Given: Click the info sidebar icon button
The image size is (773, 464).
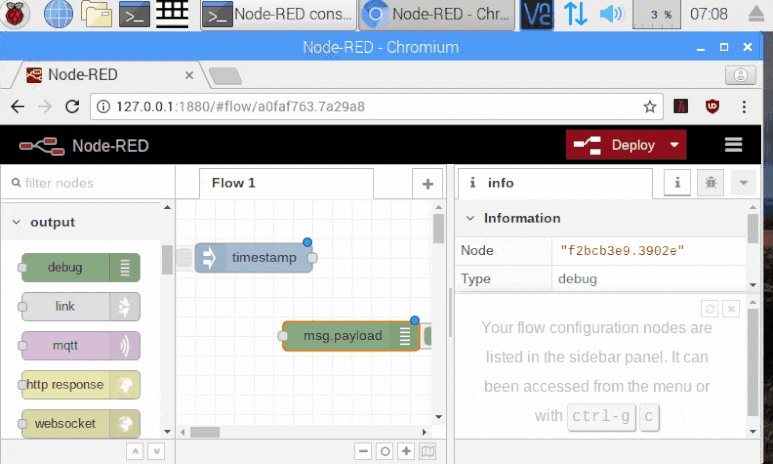Looking at the screenshot, I should coord(678,183).
